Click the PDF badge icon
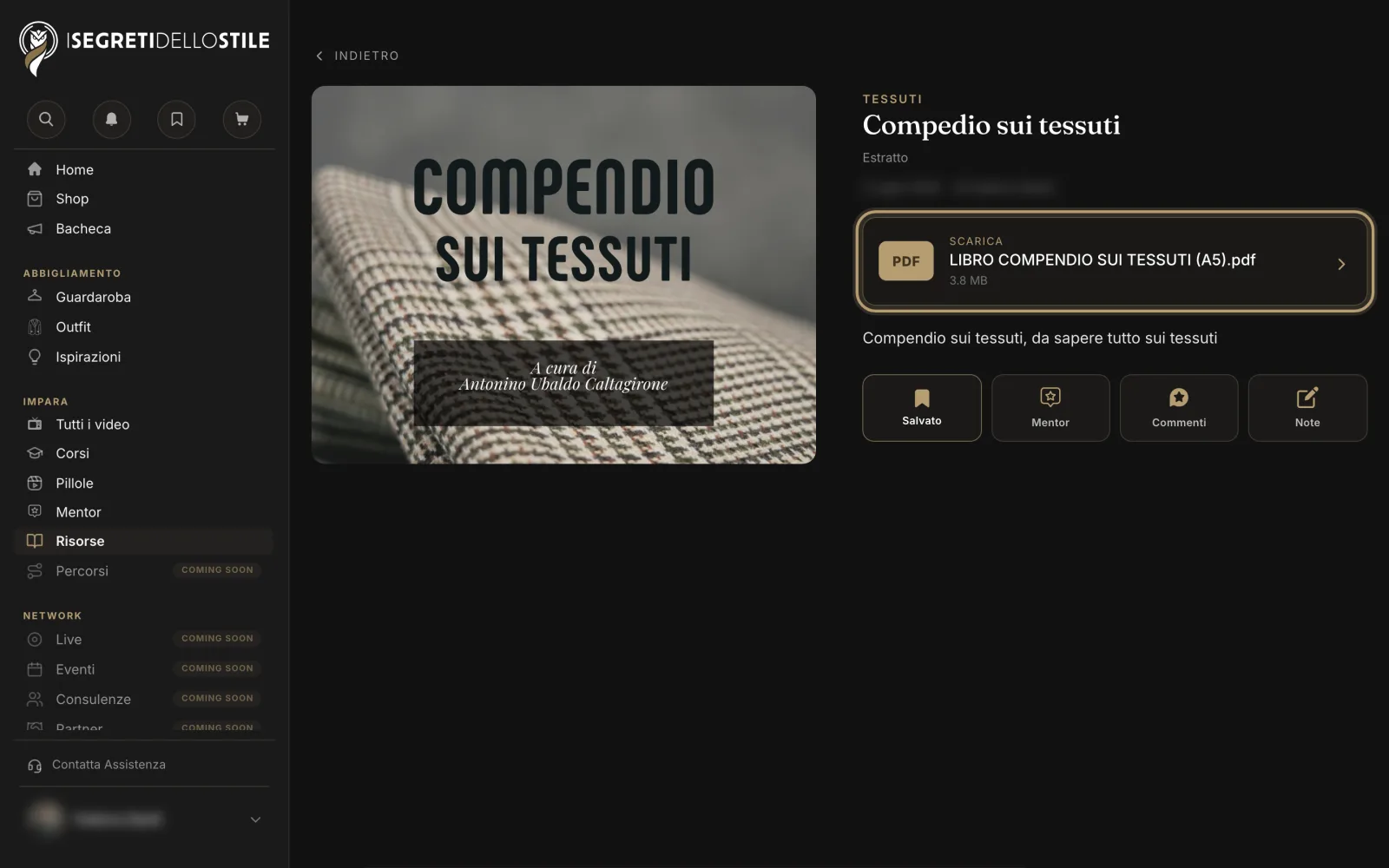The width and height of the screenshot is (1389, 868). click(x=905, y=261)
